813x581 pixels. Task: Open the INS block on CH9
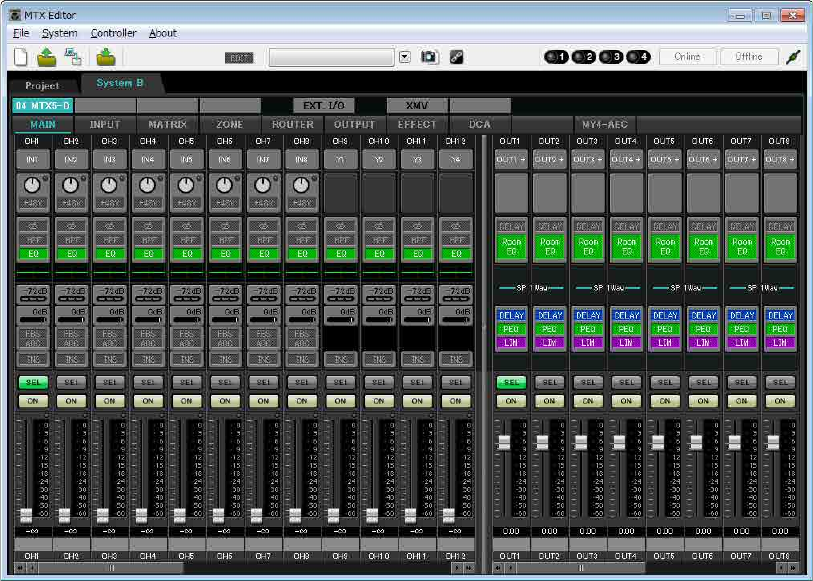coord(341,359)
